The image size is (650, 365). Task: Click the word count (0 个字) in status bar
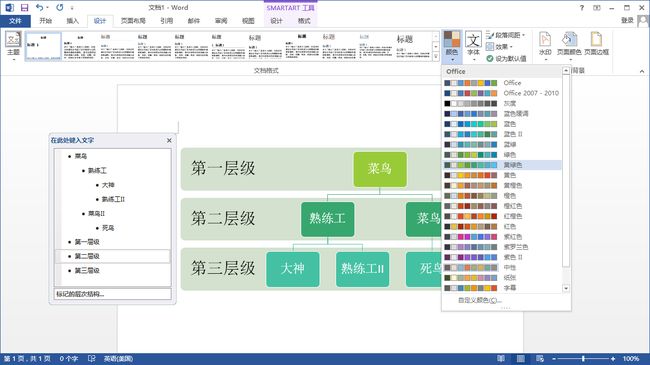68,358
